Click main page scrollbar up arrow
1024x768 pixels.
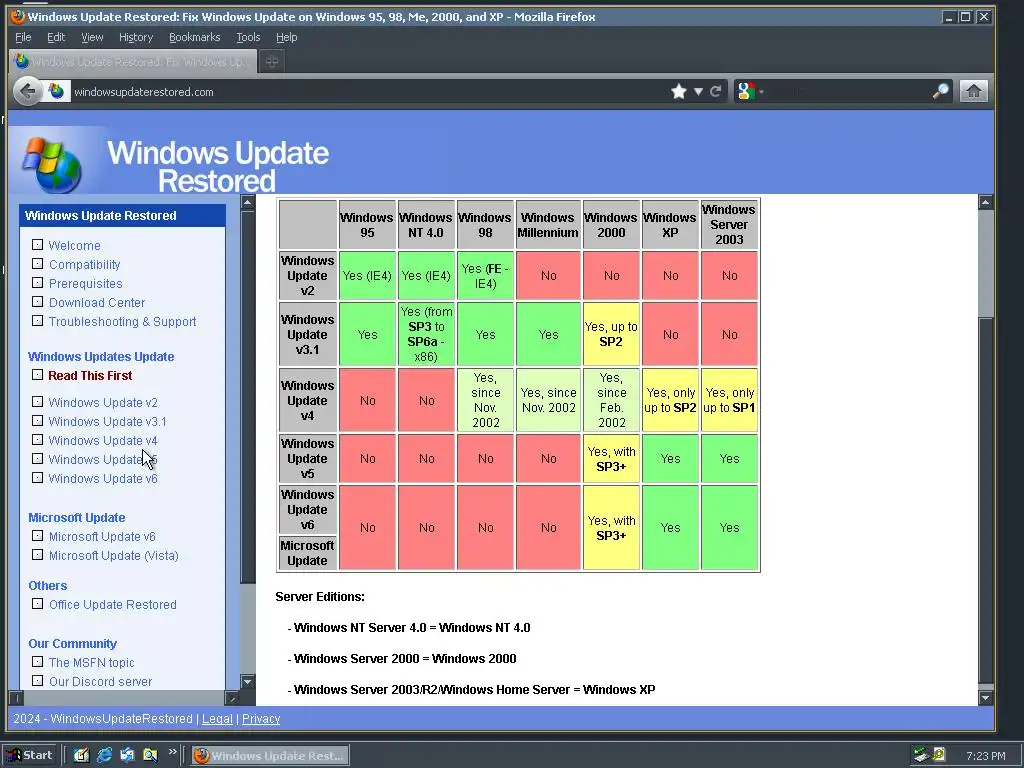[x=985, y=202]
